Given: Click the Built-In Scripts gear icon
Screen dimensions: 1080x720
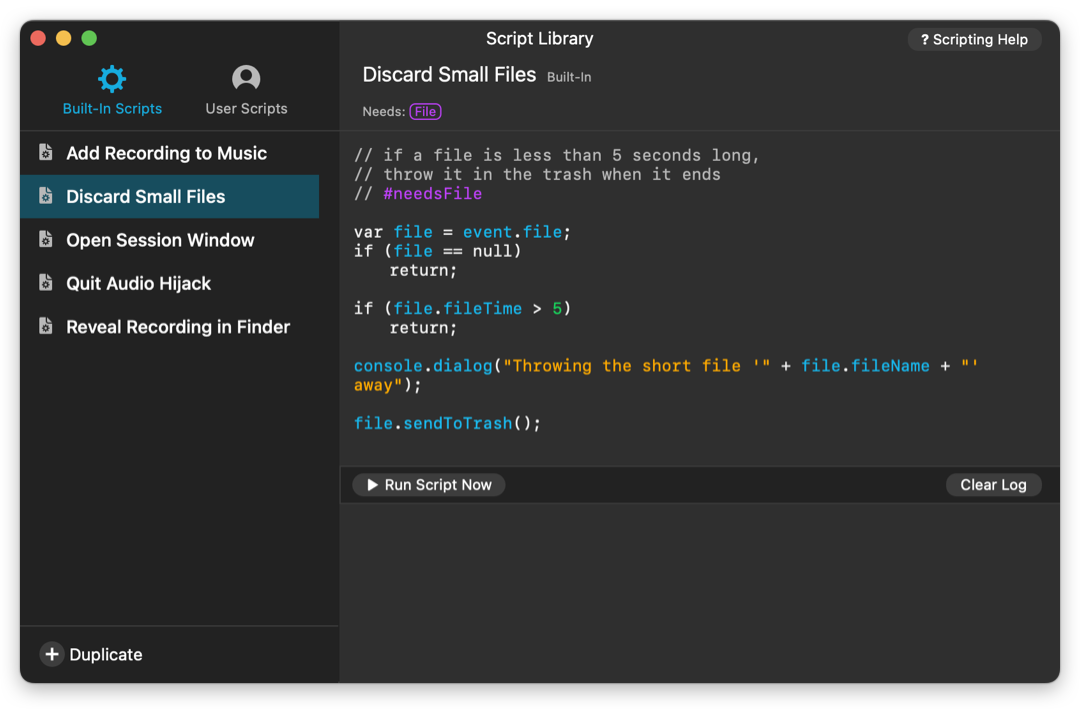Looking at the screenshot, I should pos(112,79).
